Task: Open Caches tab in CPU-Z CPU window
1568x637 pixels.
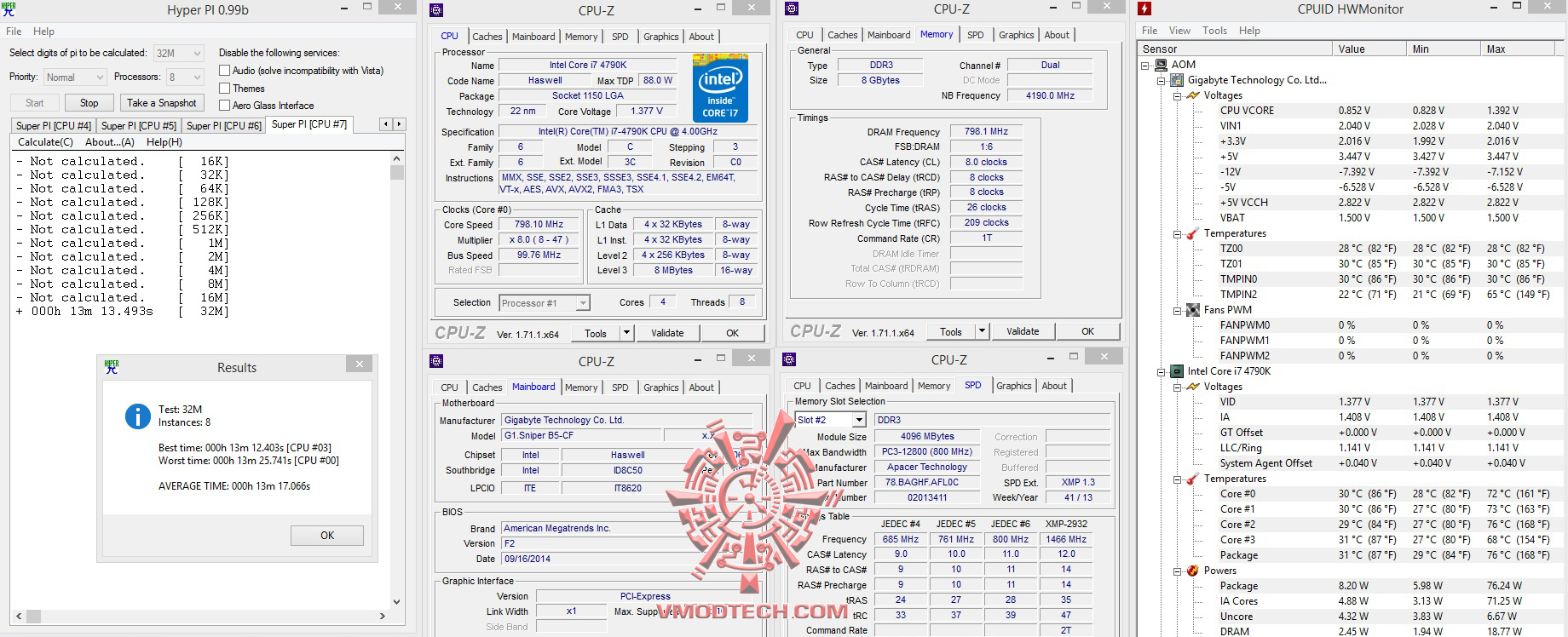Action: 487,37
